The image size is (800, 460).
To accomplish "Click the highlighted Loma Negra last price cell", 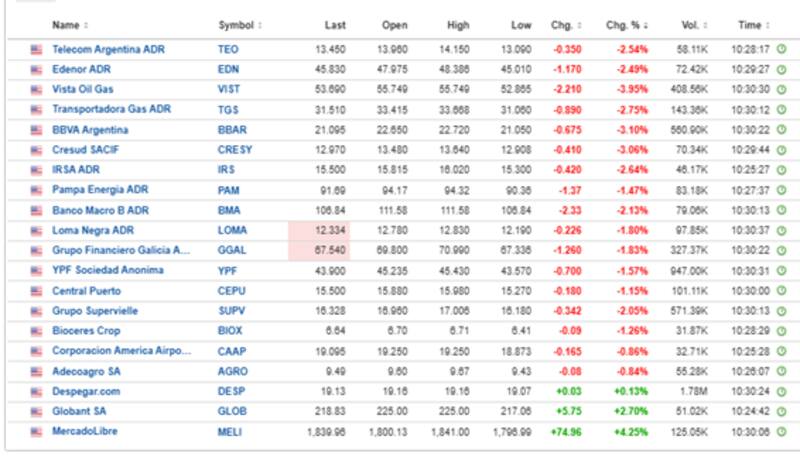I will [x=320, y=230].
